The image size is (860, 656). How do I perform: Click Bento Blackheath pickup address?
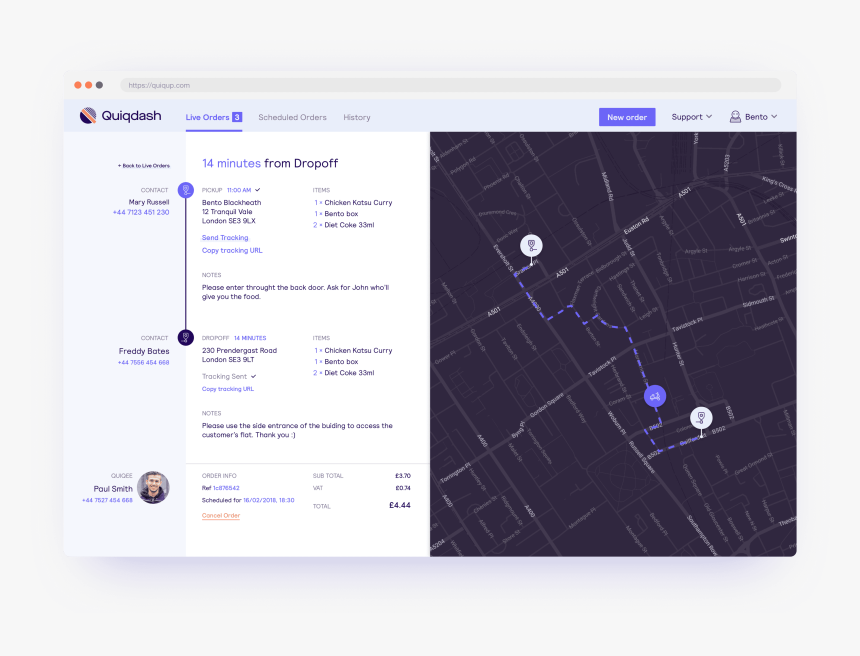(231, 212)
